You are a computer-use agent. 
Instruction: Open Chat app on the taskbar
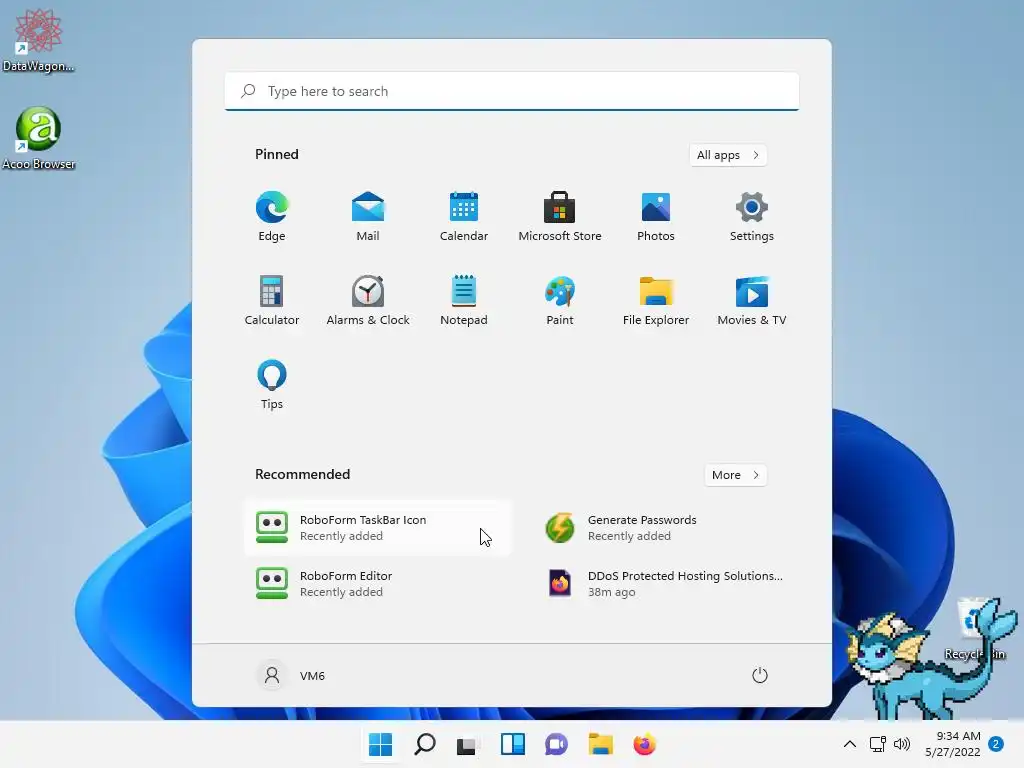coord(556,744)
